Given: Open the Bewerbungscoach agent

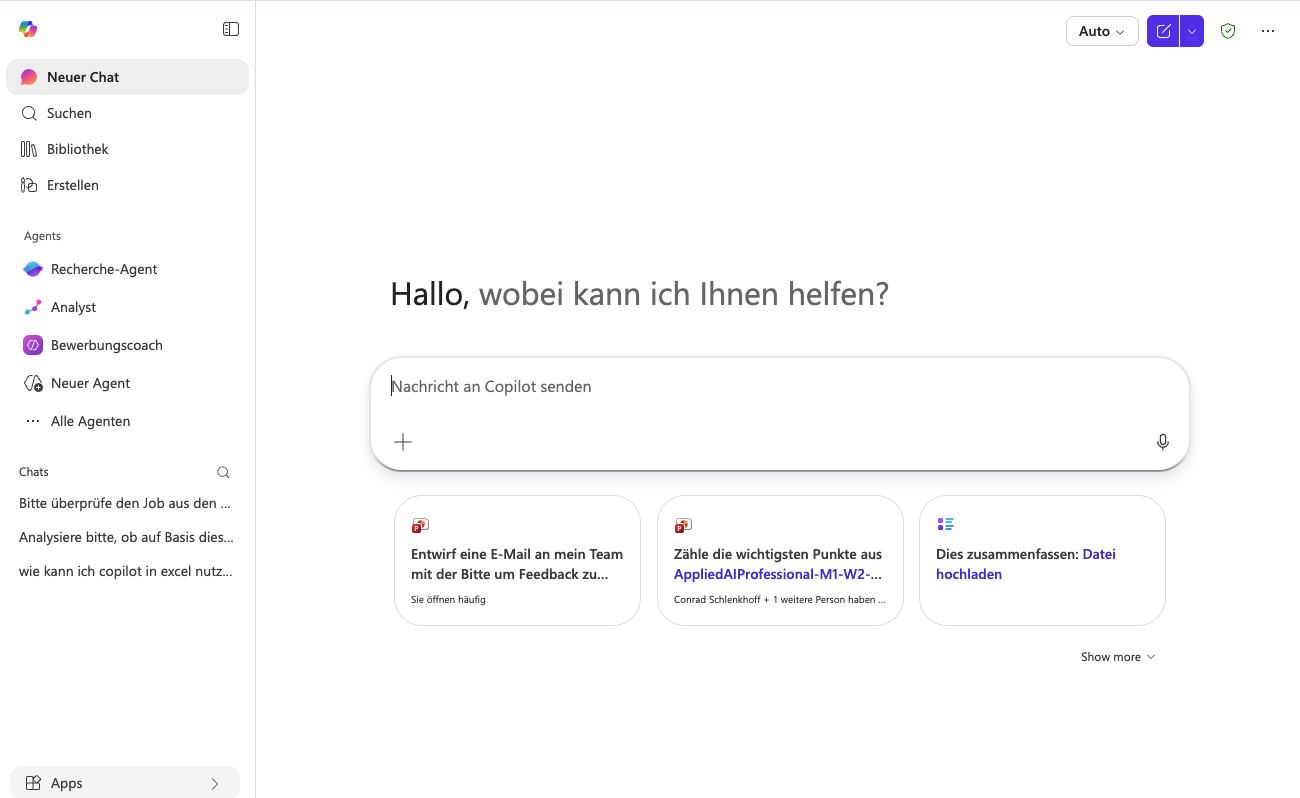Looking at the screenshot, I should (x=127, y=345).
